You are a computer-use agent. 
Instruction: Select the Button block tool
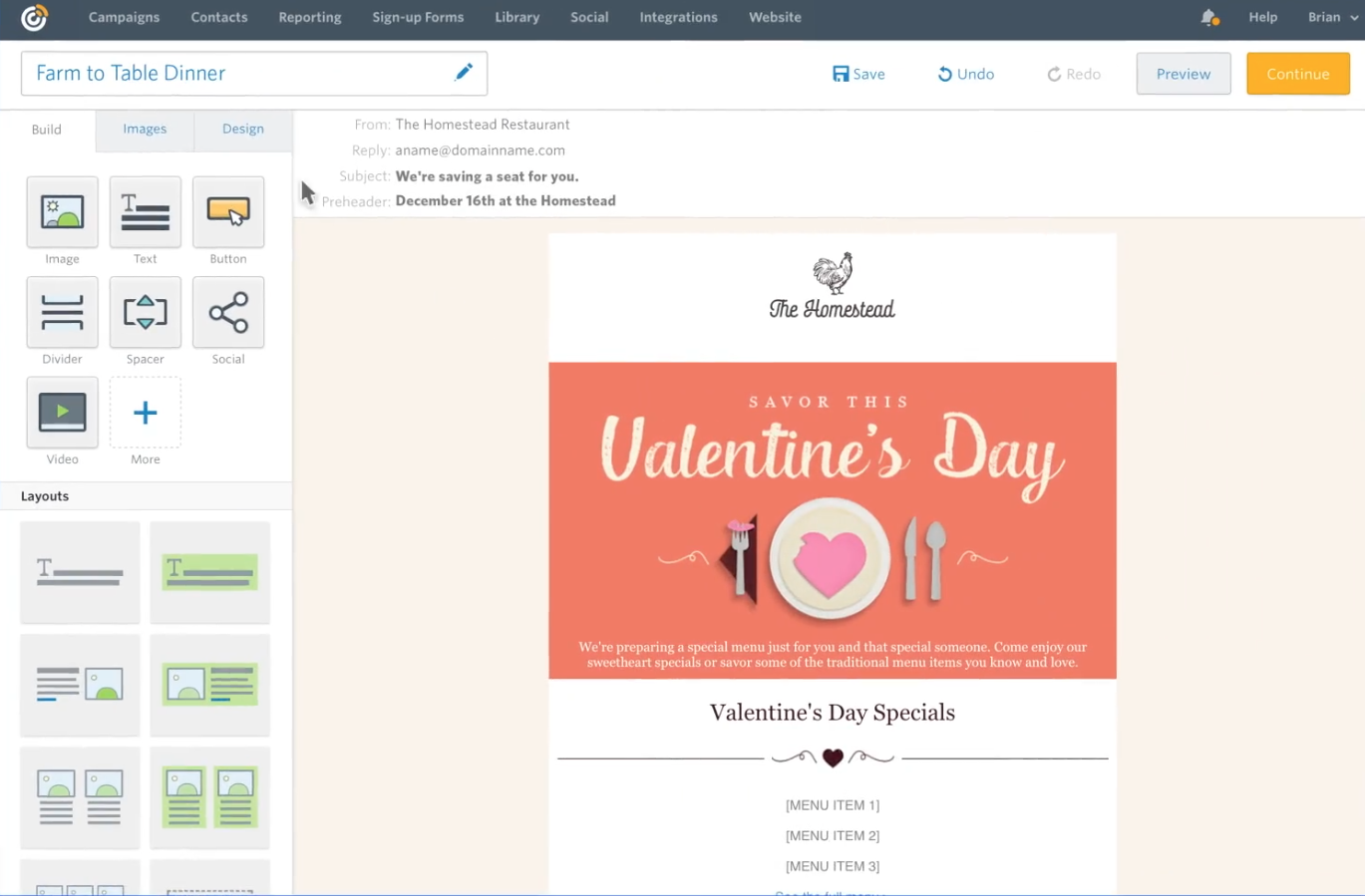point(228,212)
